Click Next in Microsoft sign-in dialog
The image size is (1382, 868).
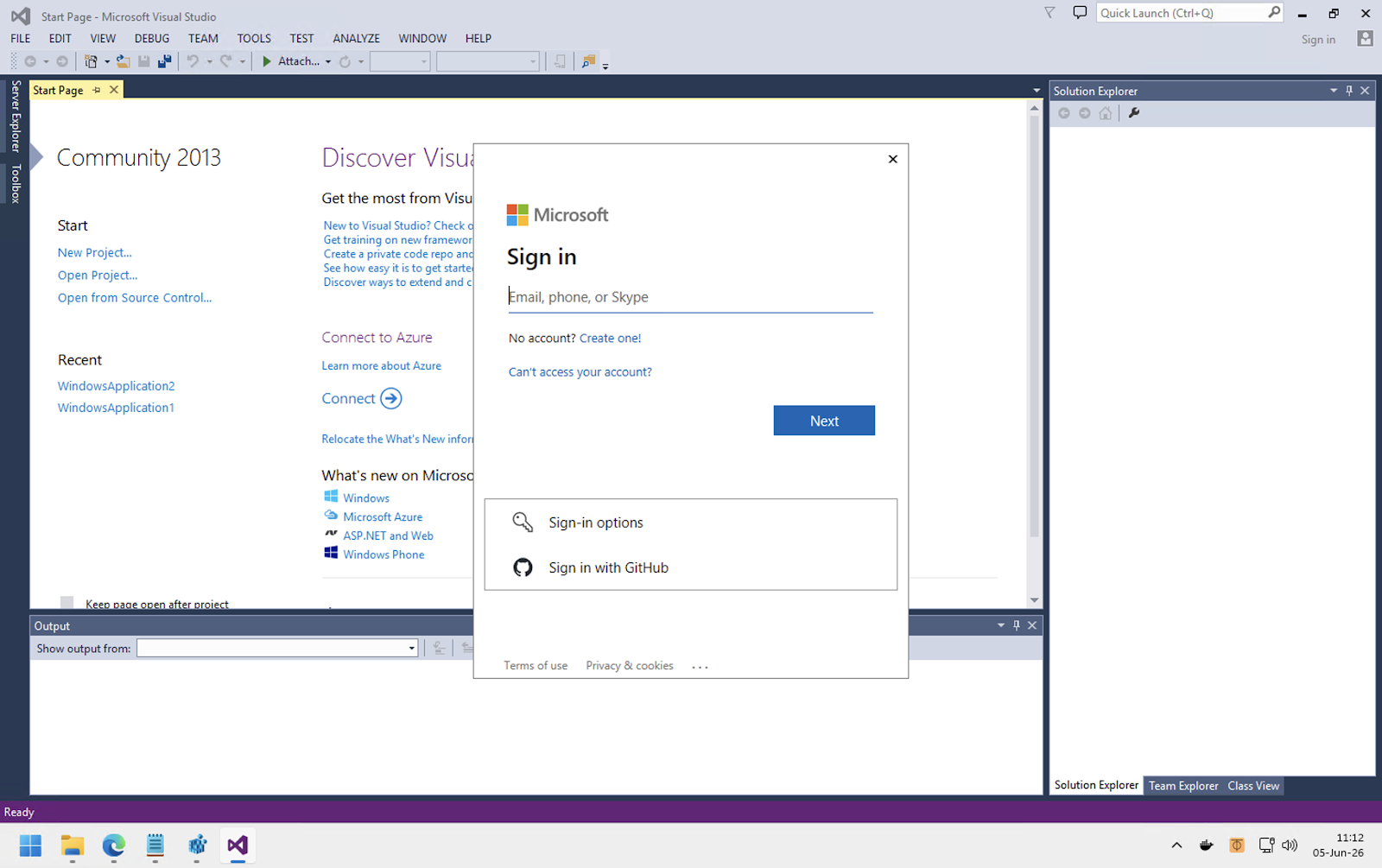point(824,421)
